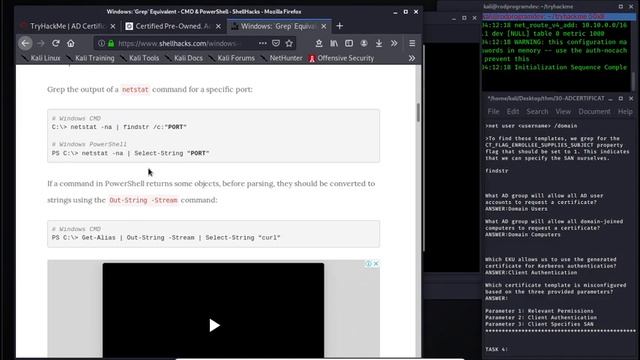Screen dimensions: 640x360
Task: Open Document menu in text editor
Action: click(x=594, y=111)
